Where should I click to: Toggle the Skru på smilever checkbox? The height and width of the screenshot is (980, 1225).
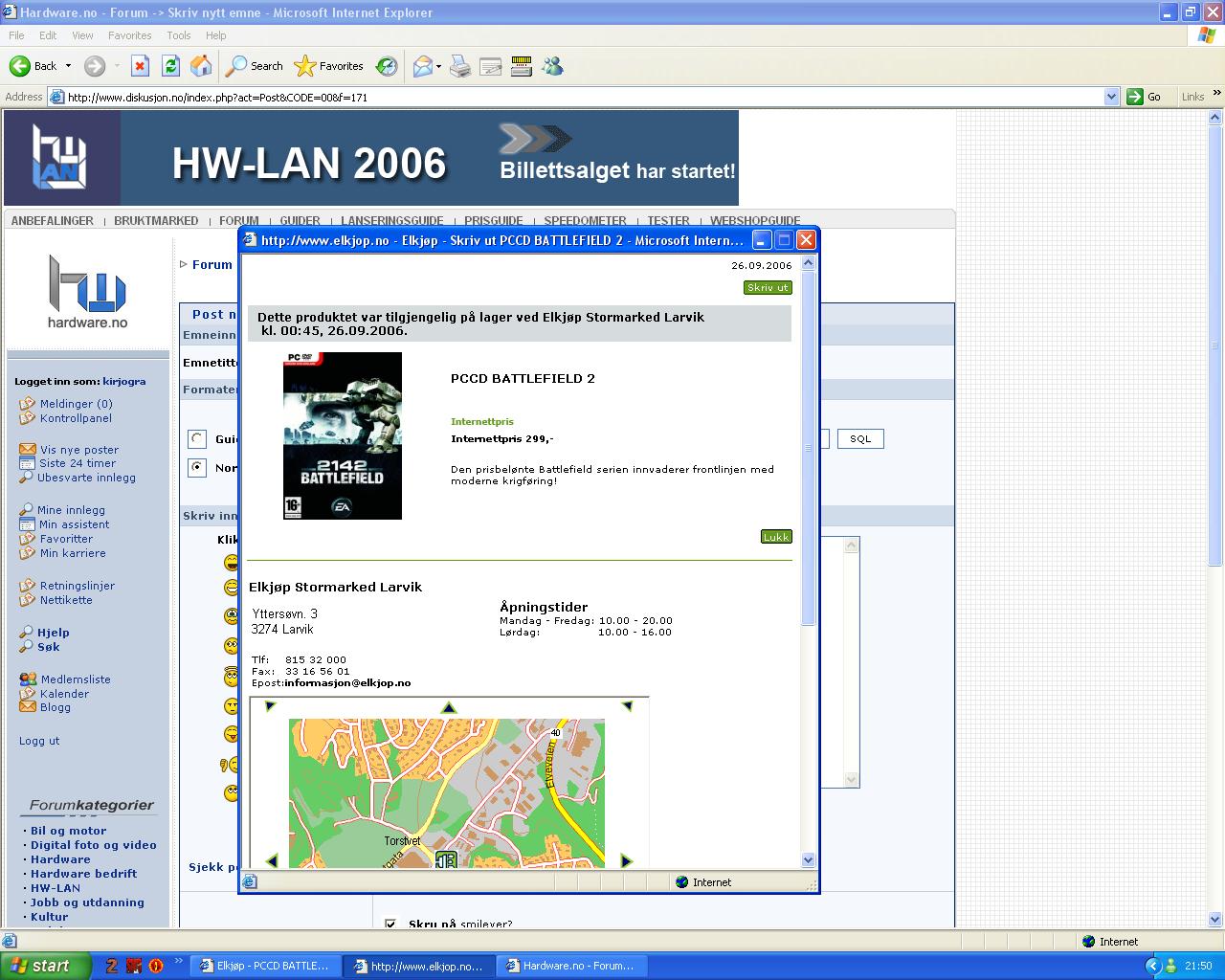390,924
